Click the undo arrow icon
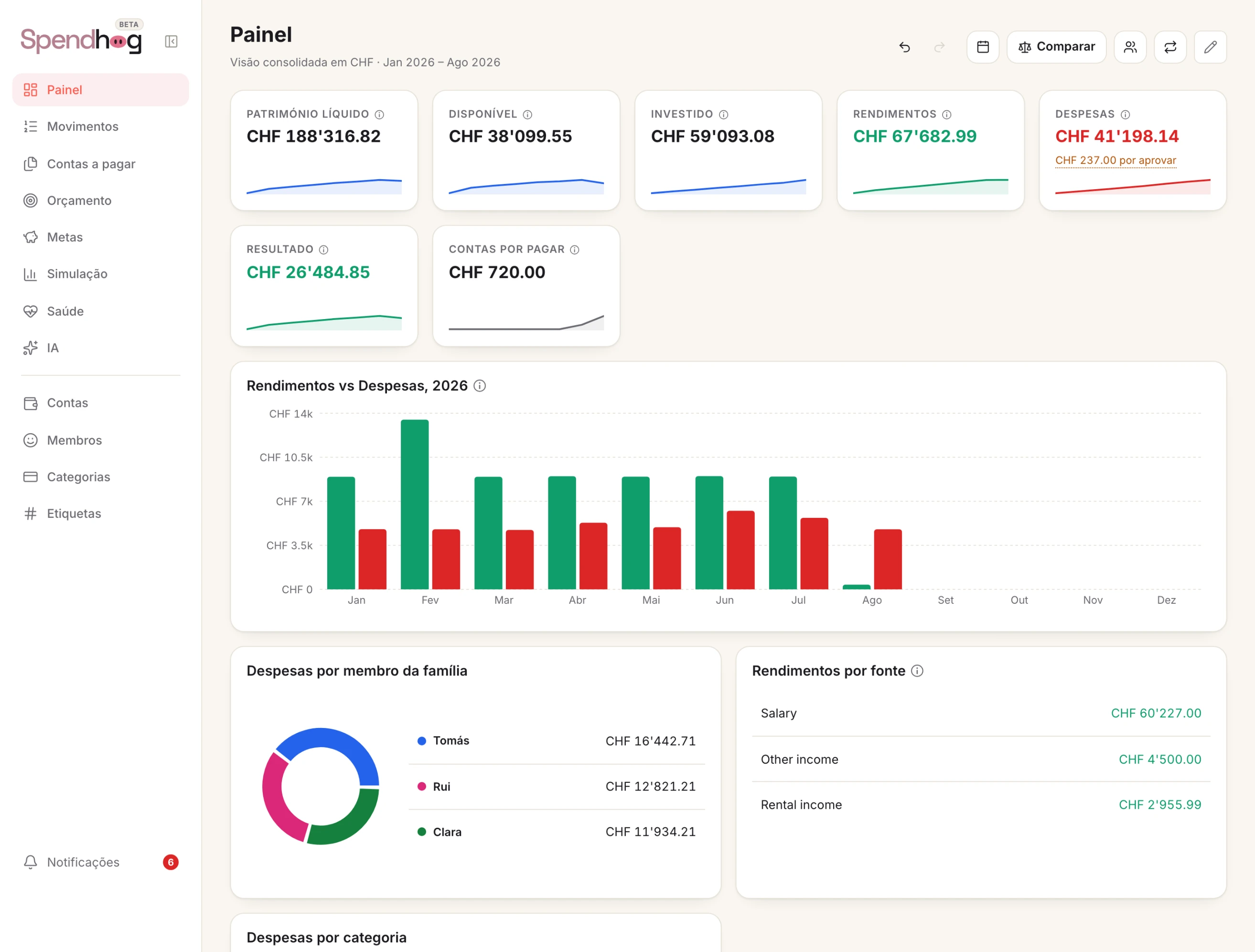The width and height of the screenshot is (1255, 952). click(x=905, y=47)
